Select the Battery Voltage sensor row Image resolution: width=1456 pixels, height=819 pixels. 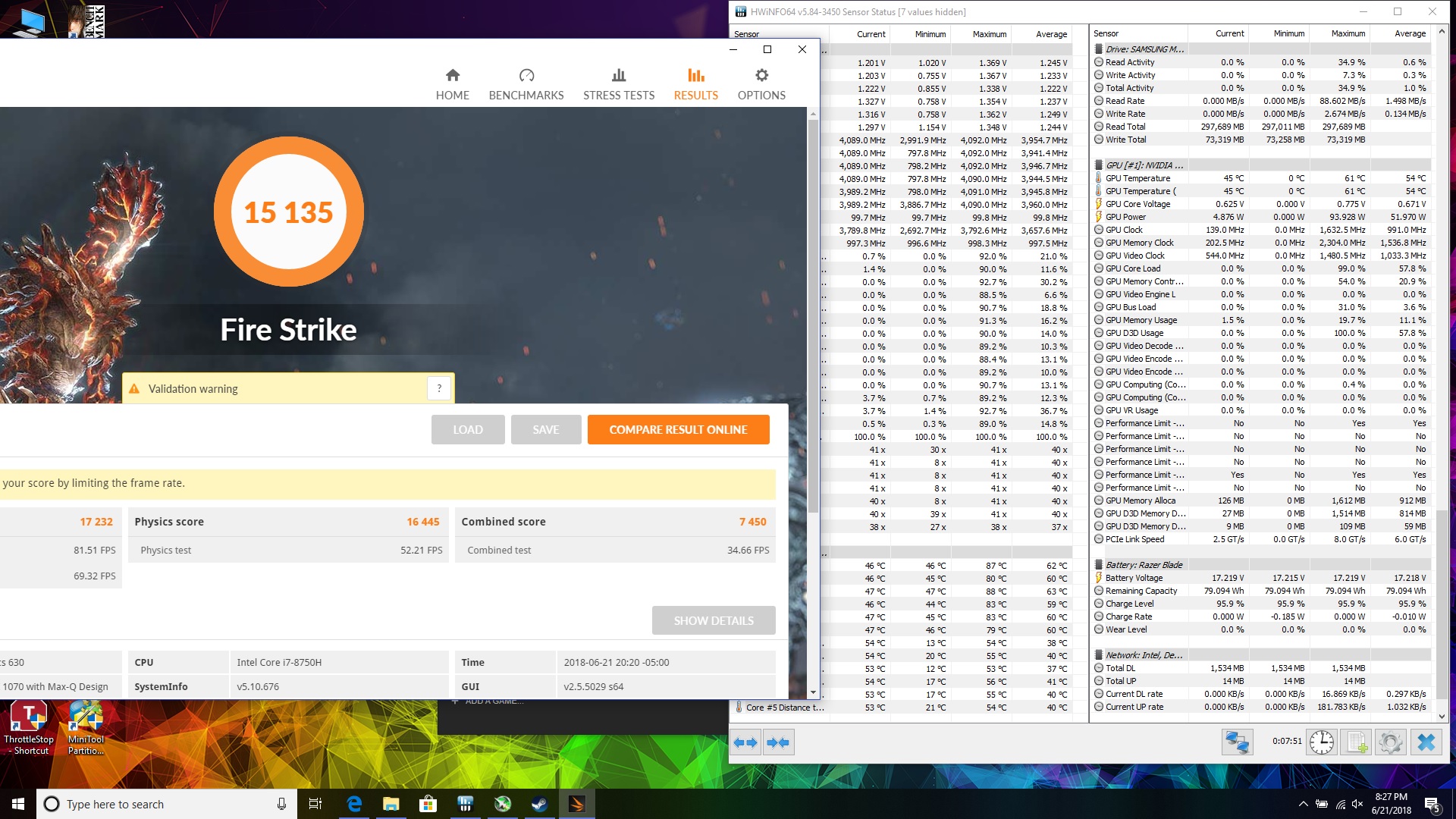1261,578
